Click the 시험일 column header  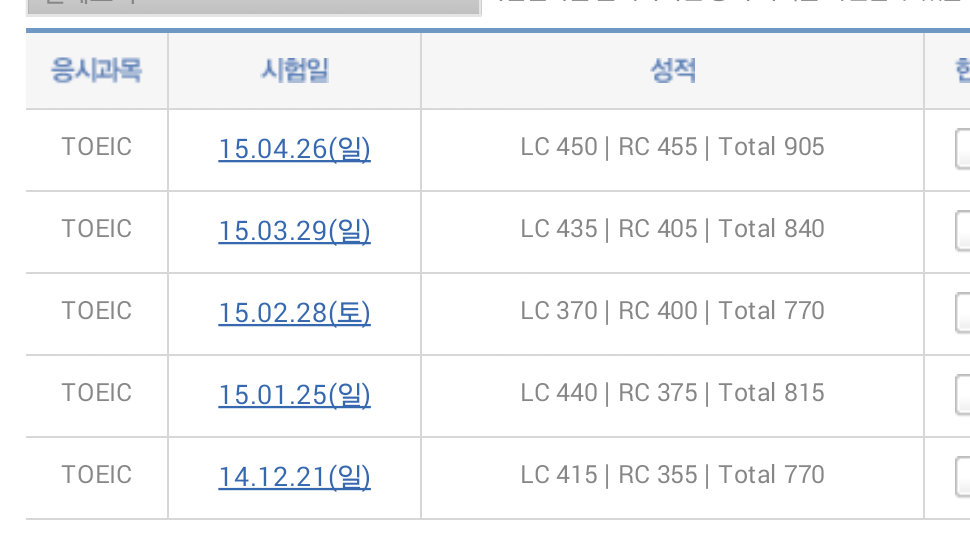click(x=294, y=71)
